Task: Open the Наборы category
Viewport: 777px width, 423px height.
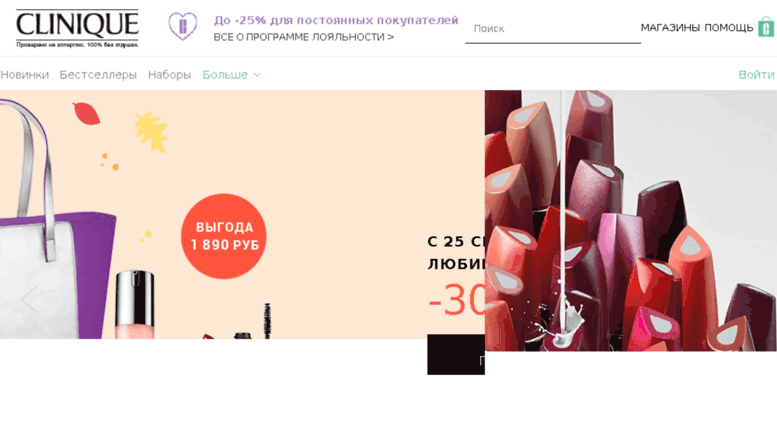Action: 169,75
